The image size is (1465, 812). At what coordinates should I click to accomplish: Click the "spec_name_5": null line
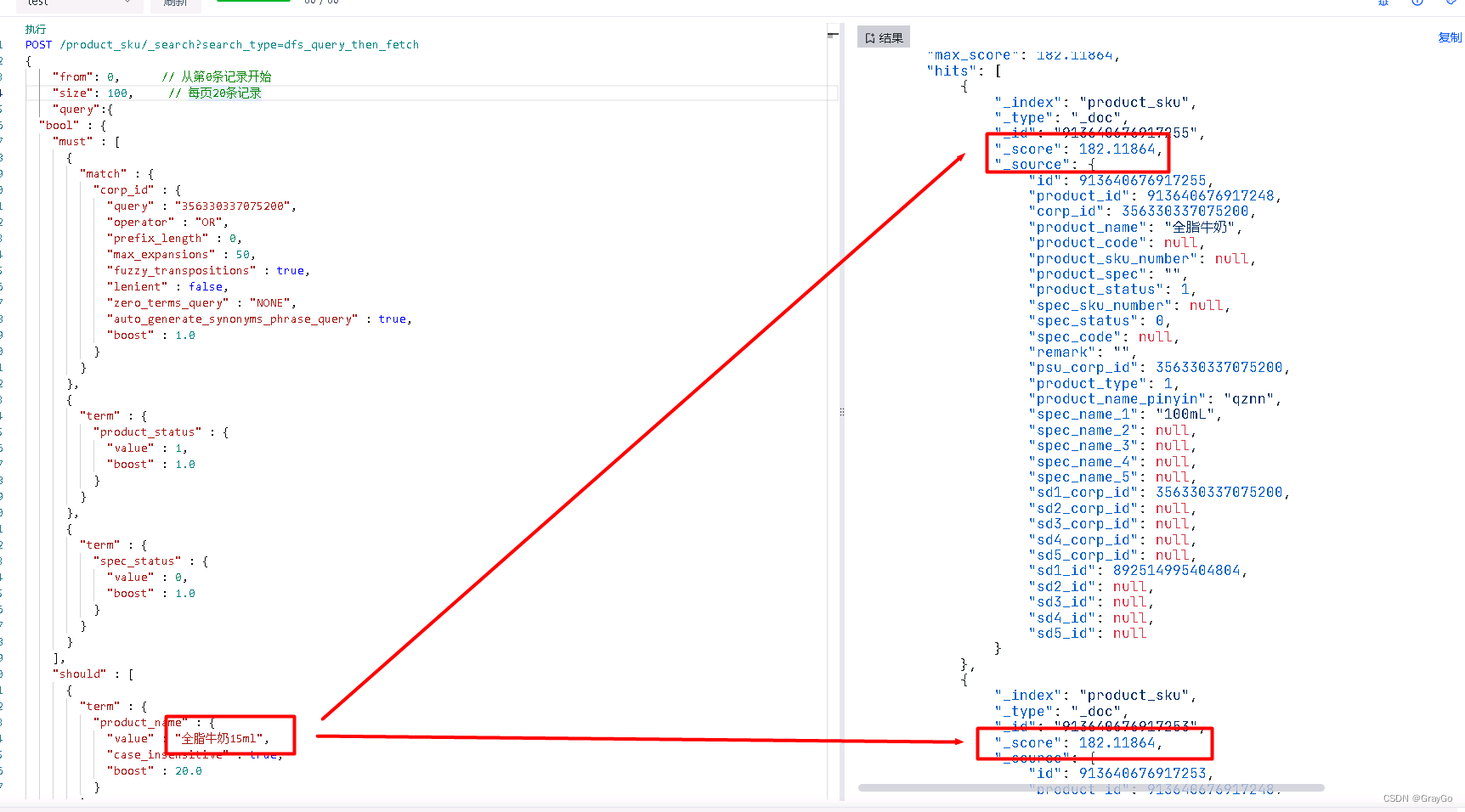pos(1112,476)
